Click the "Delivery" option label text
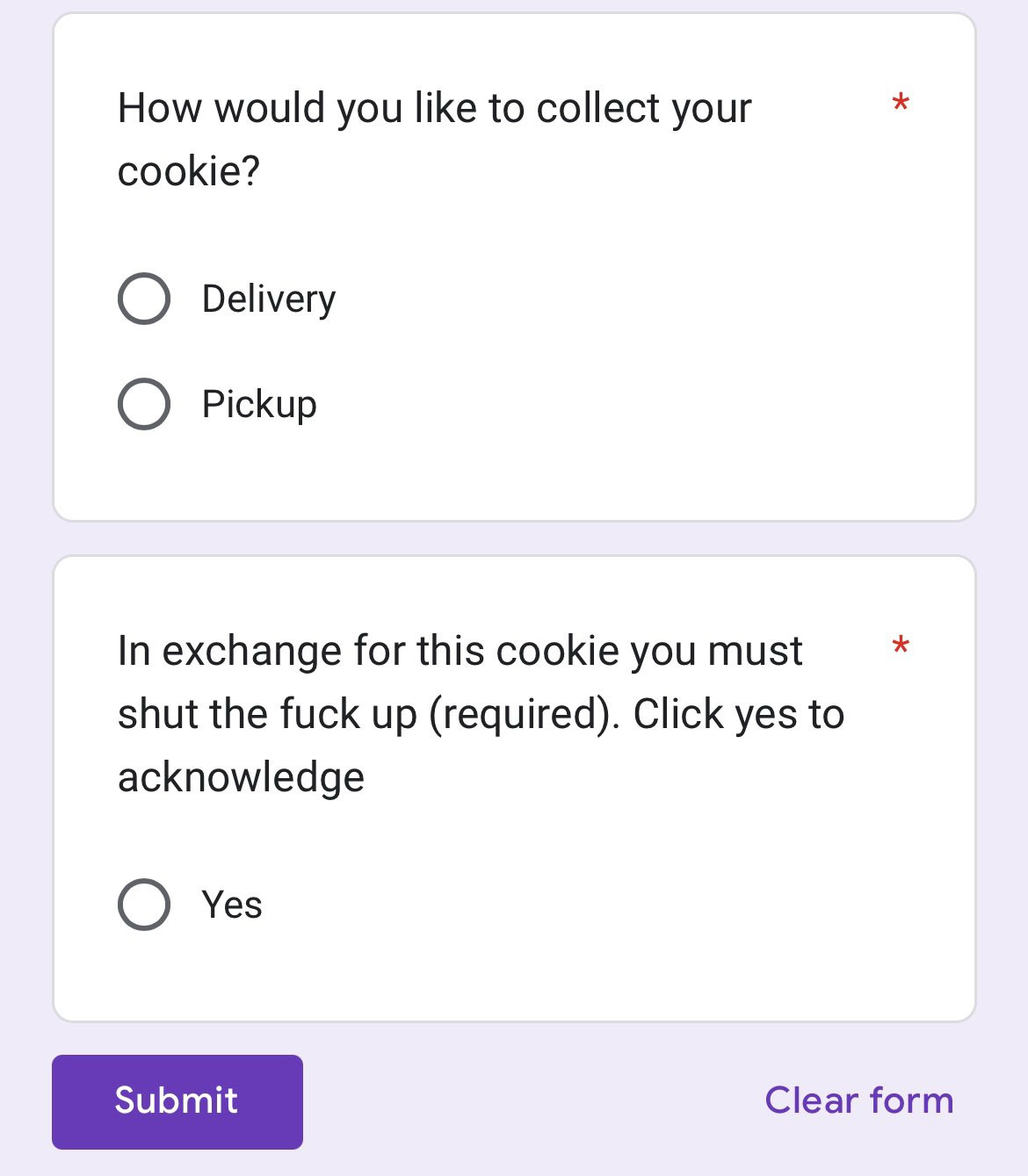Viewport: 1028px width, 1176px height. point(269,299)
